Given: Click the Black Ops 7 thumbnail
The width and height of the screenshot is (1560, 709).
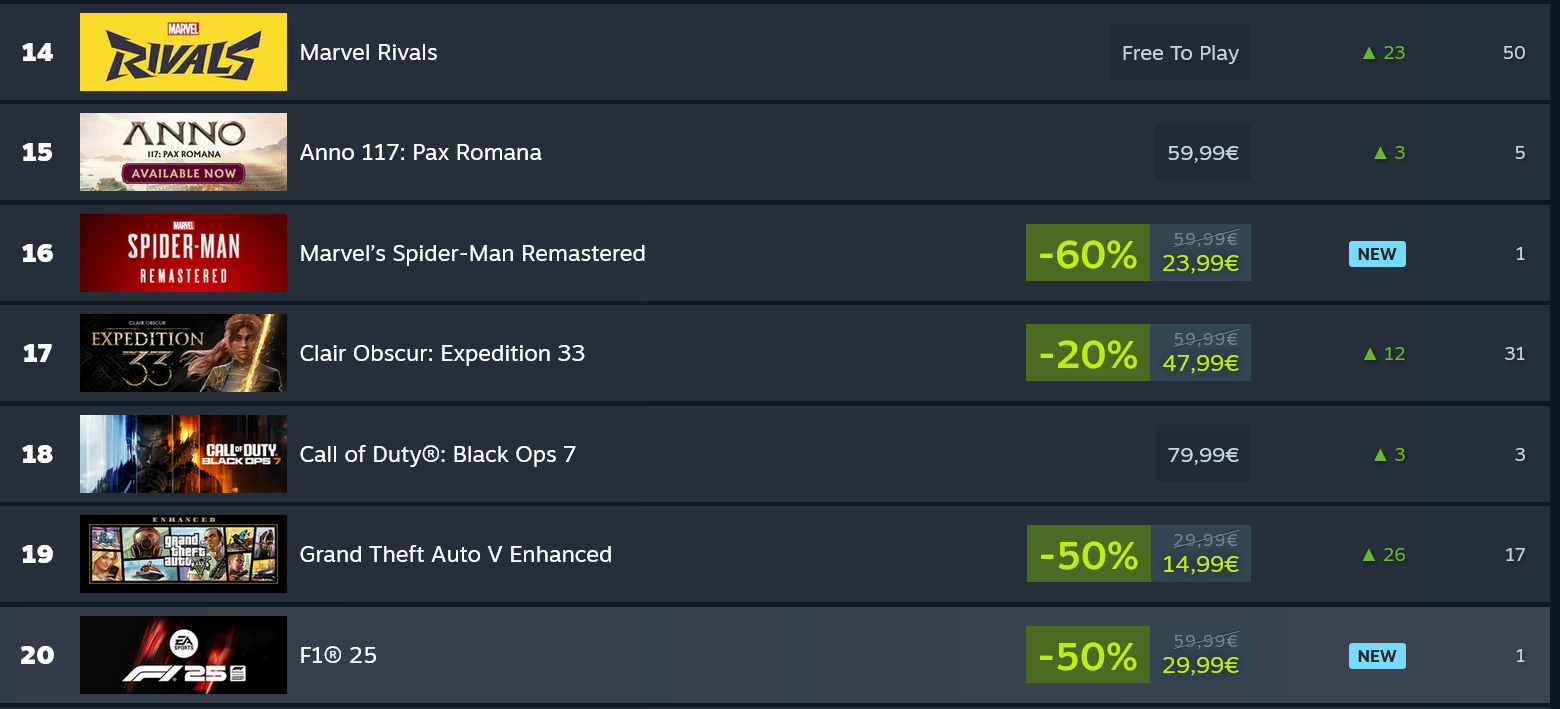Looking at the screenshot, I should coord(183,454).
